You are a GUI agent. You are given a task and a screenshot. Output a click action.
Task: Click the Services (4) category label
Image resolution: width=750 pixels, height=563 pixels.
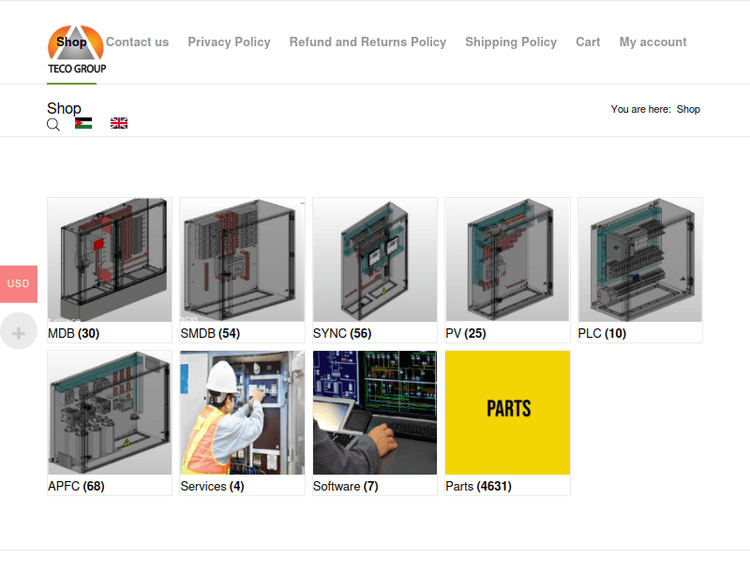[212, 487]
